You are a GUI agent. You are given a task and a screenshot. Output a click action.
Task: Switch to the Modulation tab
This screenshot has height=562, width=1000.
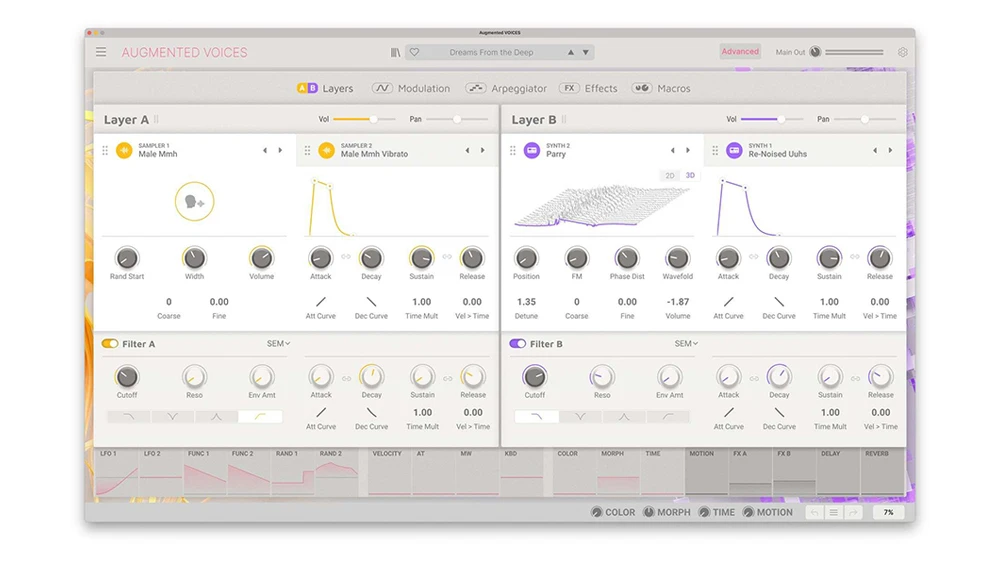coord(411,88)
